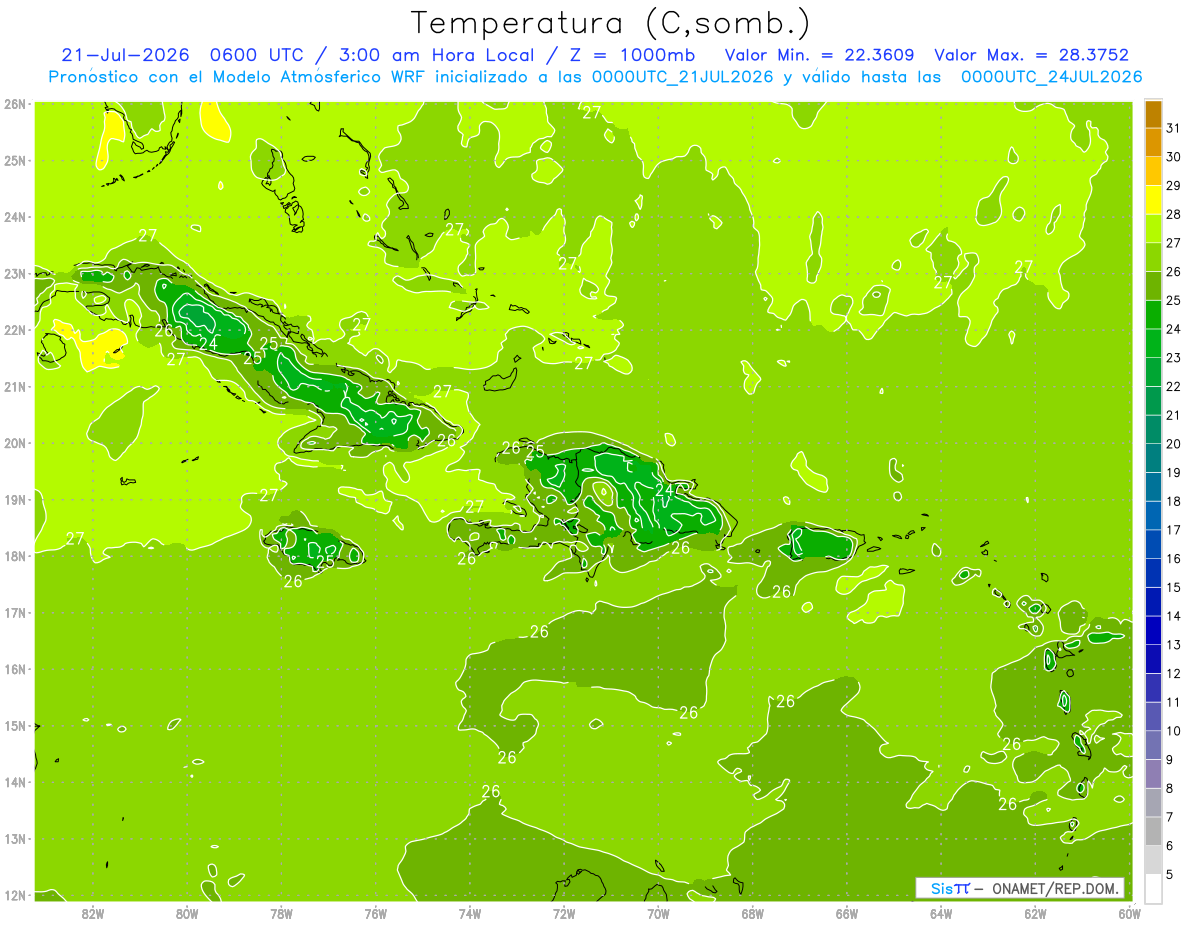Click the colorbar label 31
Image resolution: width=1200 pixels, height=927 pixels.
pyautogui.click(x=1173, y=129)
